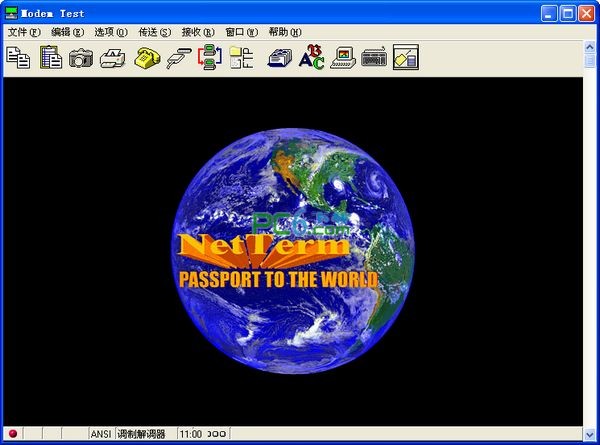600x445 pixels.
Task: Click the 11:00 time status field
Action: tap(191, 434)
